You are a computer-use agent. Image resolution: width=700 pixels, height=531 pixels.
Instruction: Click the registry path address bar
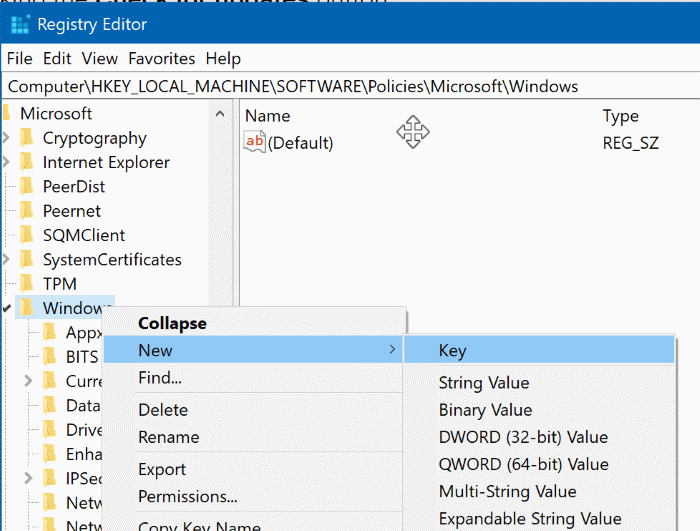350,86
